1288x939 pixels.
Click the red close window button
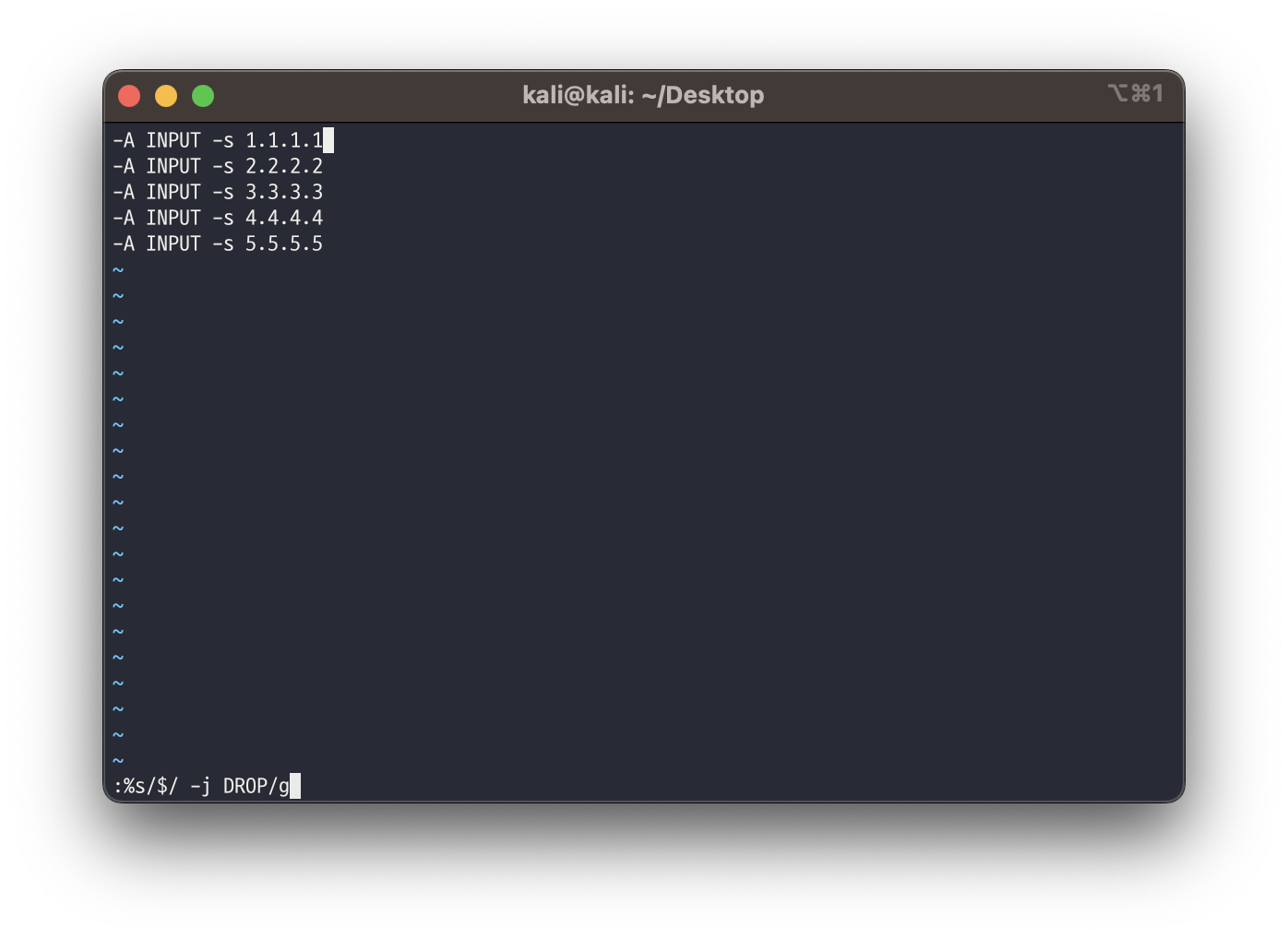[129, 96]
